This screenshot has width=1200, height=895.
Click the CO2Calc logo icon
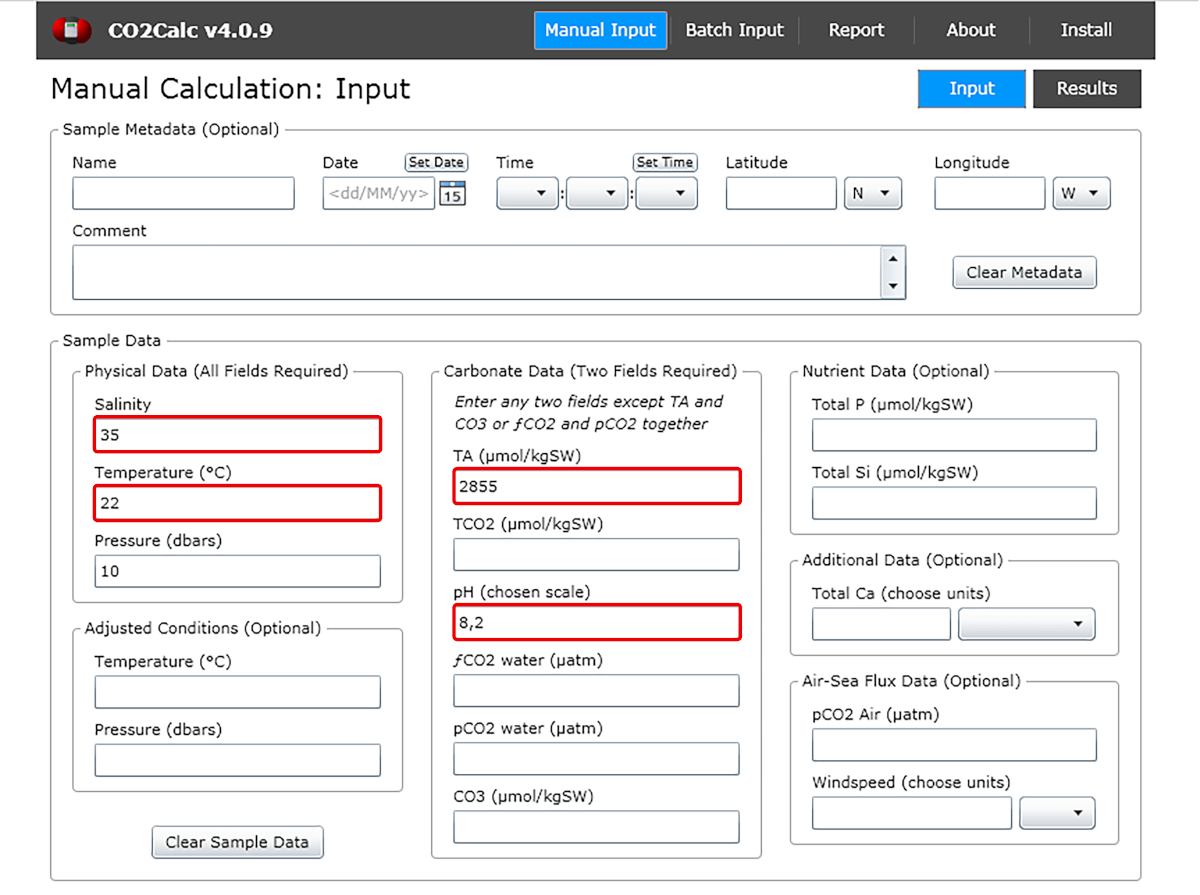[71, 30]
